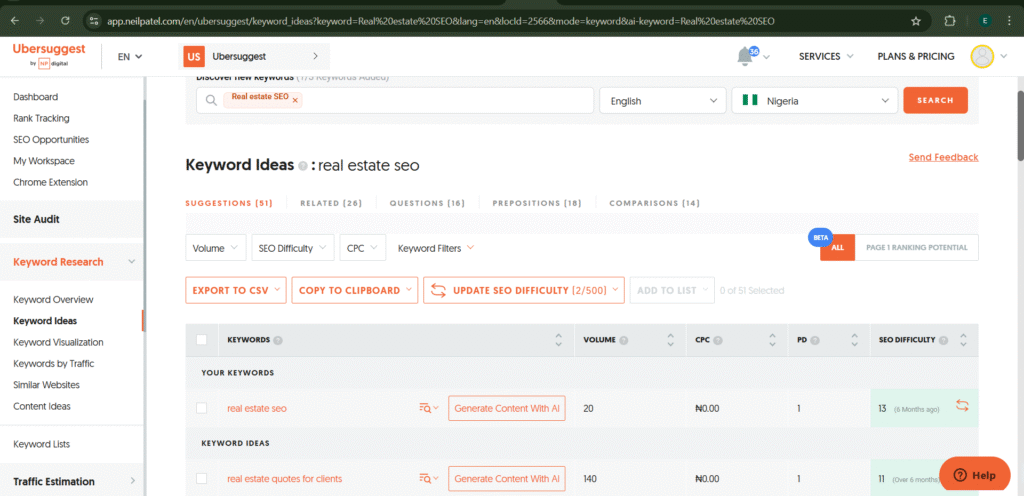Expand the Keyword Filters options

pyautogui.click(x=436, y=248)
